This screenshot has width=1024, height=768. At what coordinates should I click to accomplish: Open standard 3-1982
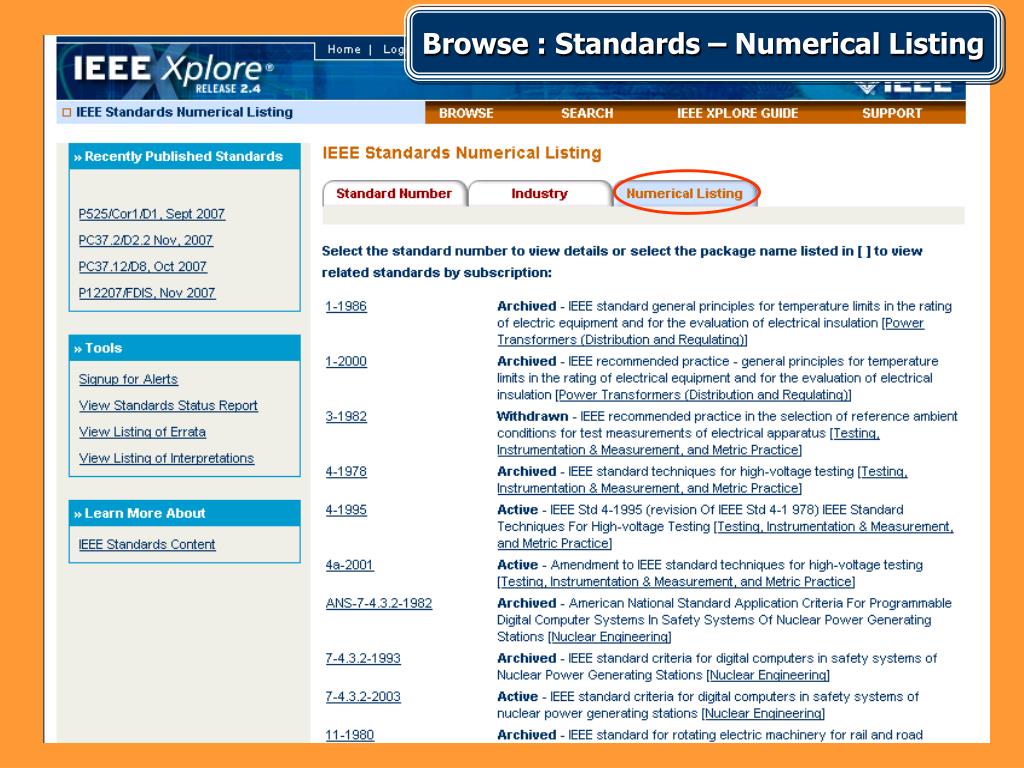[346, 416]
